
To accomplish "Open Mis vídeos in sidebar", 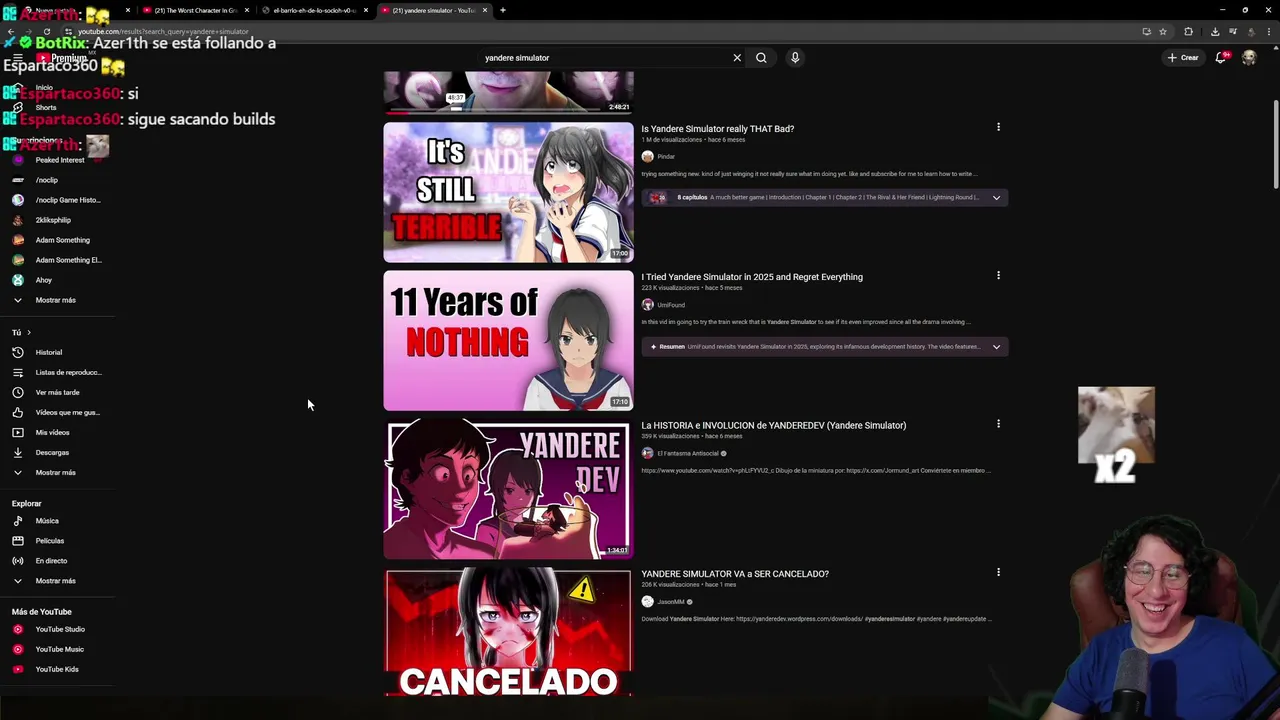I will [x=53, y=432].
